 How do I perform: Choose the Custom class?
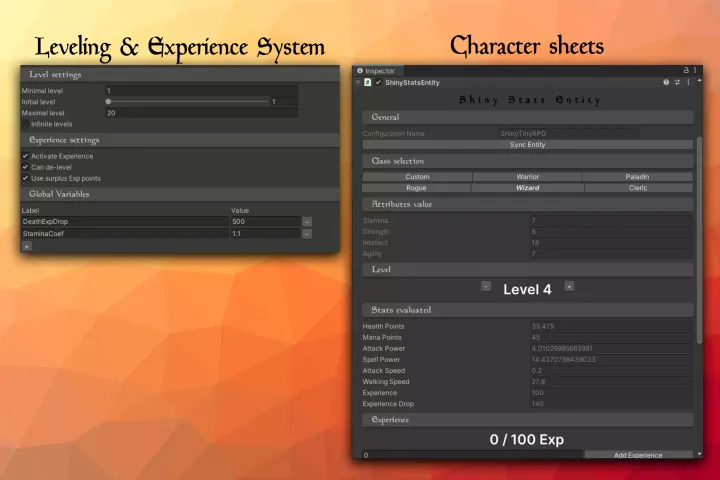[x=417, y=177]
